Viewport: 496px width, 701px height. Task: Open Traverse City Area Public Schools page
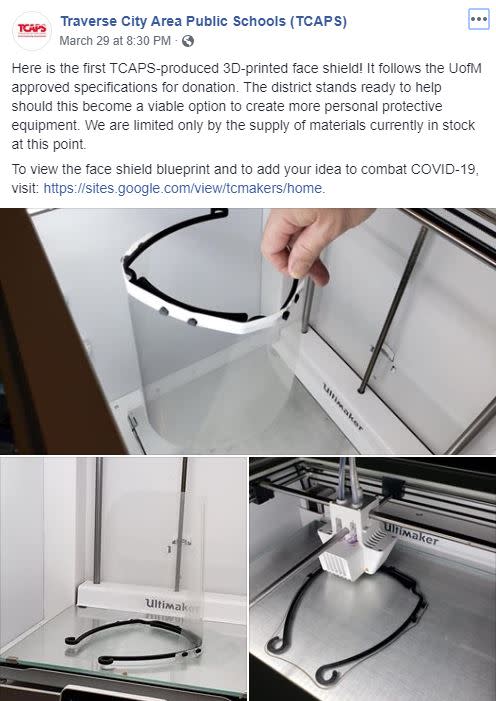pos(203,21)
